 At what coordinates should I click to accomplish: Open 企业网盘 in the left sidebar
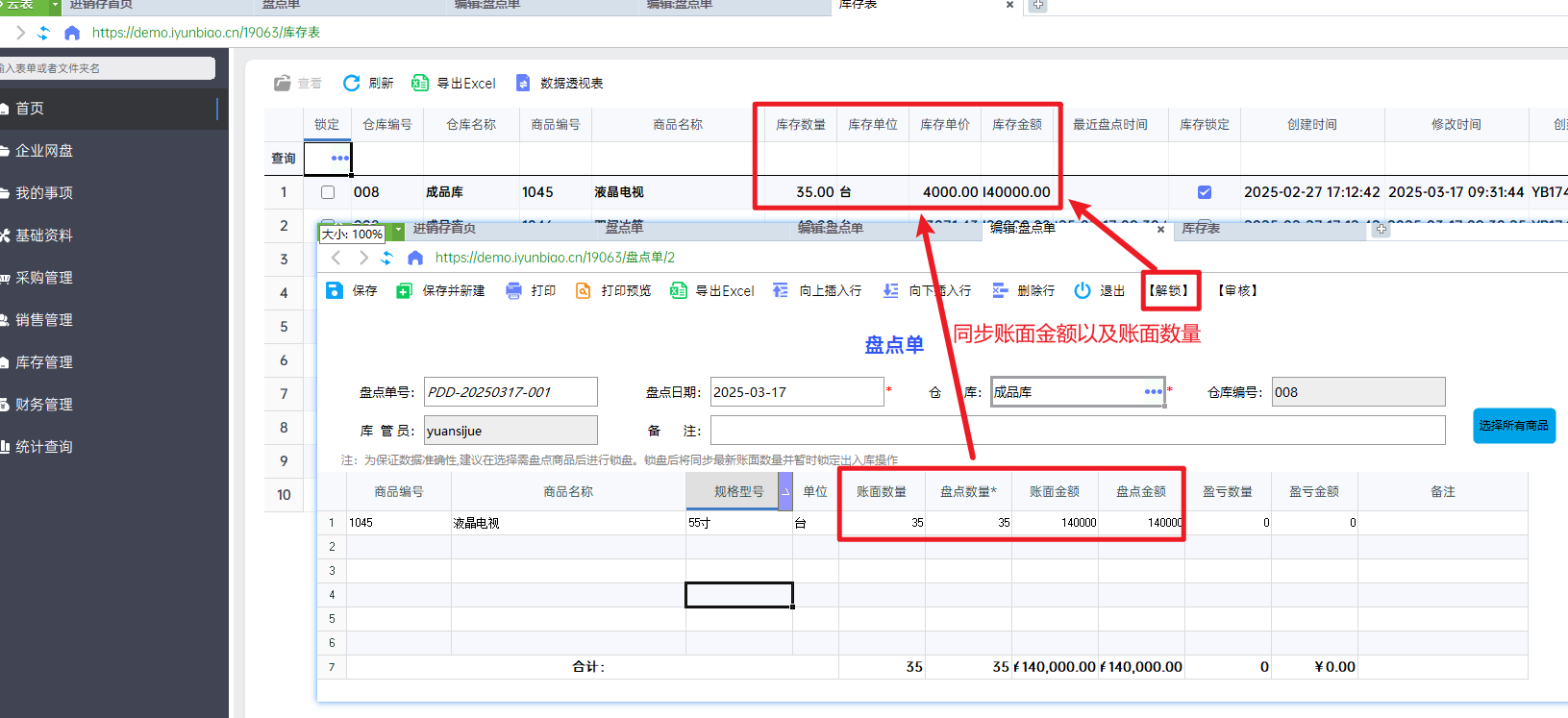pyautogui.click(x=114, y=151)
